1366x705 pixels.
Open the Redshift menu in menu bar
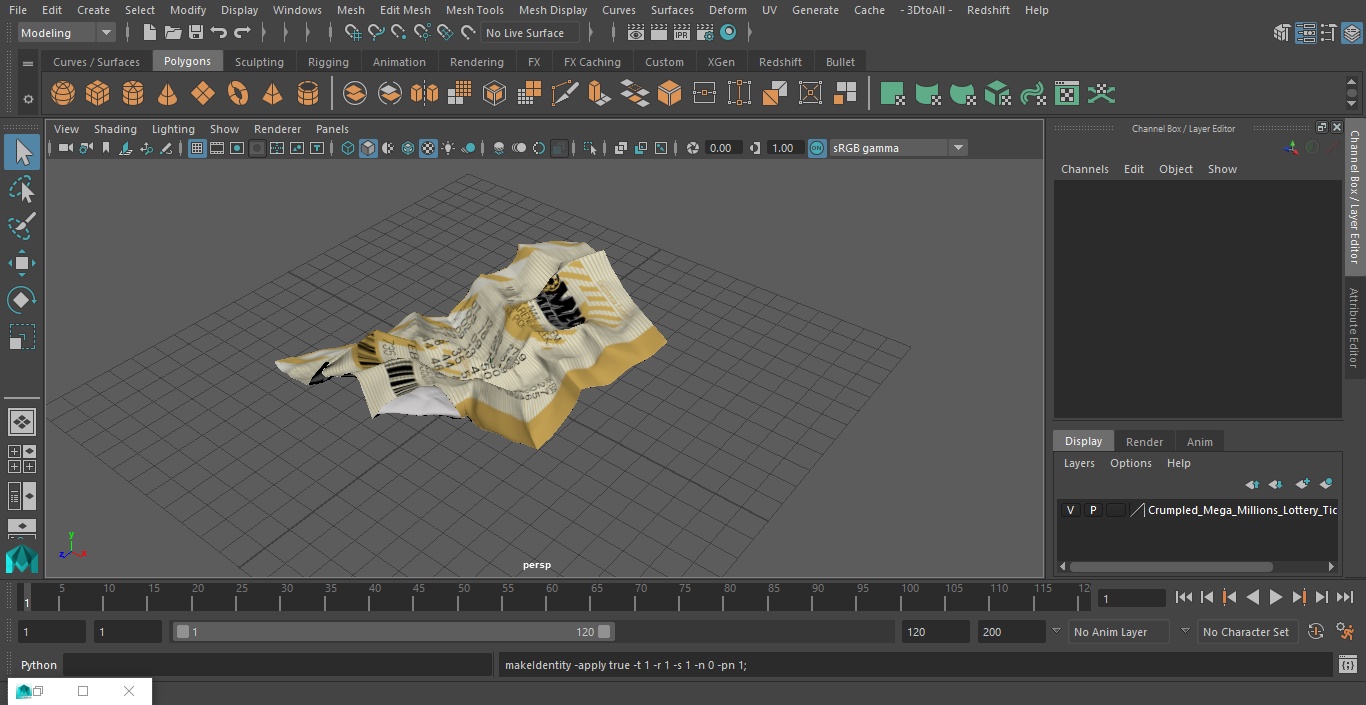point(988,10)
